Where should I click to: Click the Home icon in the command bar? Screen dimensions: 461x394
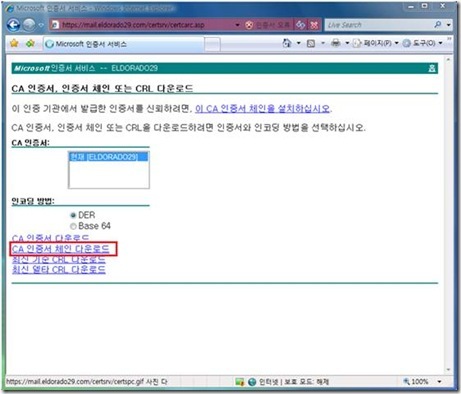(287, 43)
